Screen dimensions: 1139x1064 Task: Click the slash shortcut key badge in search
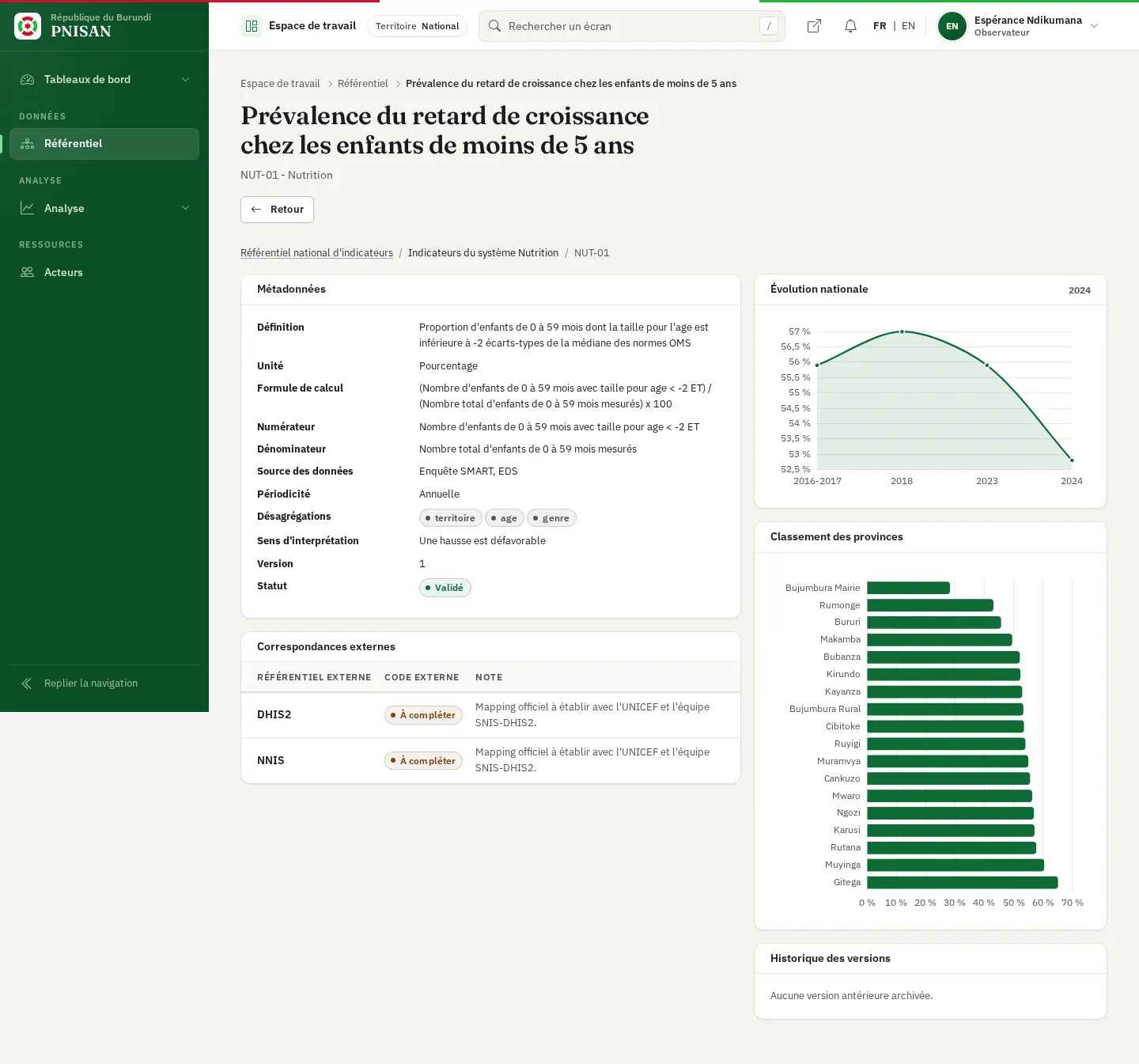768,26
